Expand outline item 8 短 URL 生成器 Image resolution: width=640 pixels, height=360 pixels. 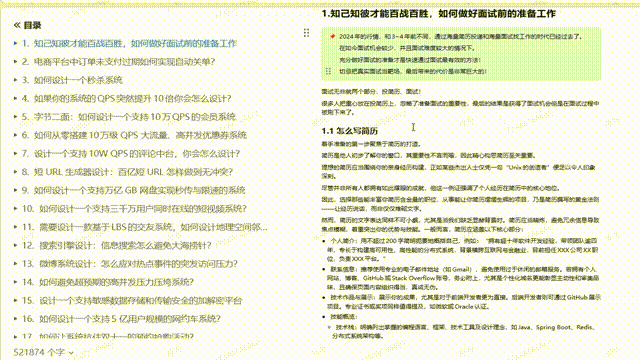pyautogui.click(x=16, y=171)
